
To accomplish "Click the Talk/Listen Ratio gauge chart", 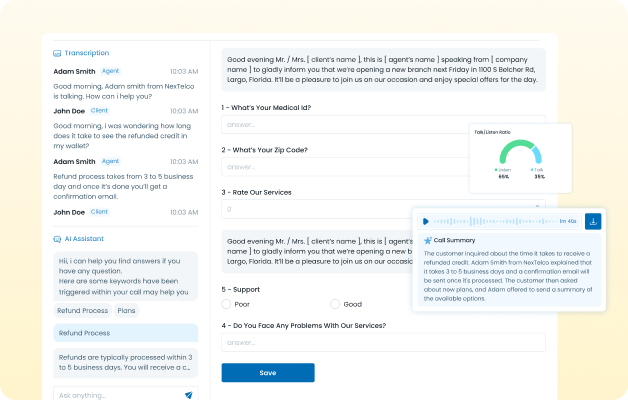I will (x=519, y=155).
